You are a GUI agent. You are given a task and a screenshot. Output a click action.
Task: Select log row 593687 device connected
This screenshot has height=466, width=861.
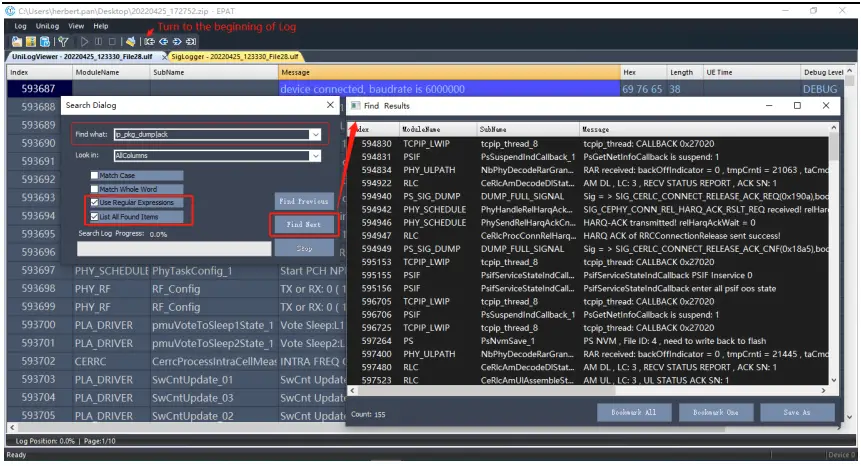(426, 89)
